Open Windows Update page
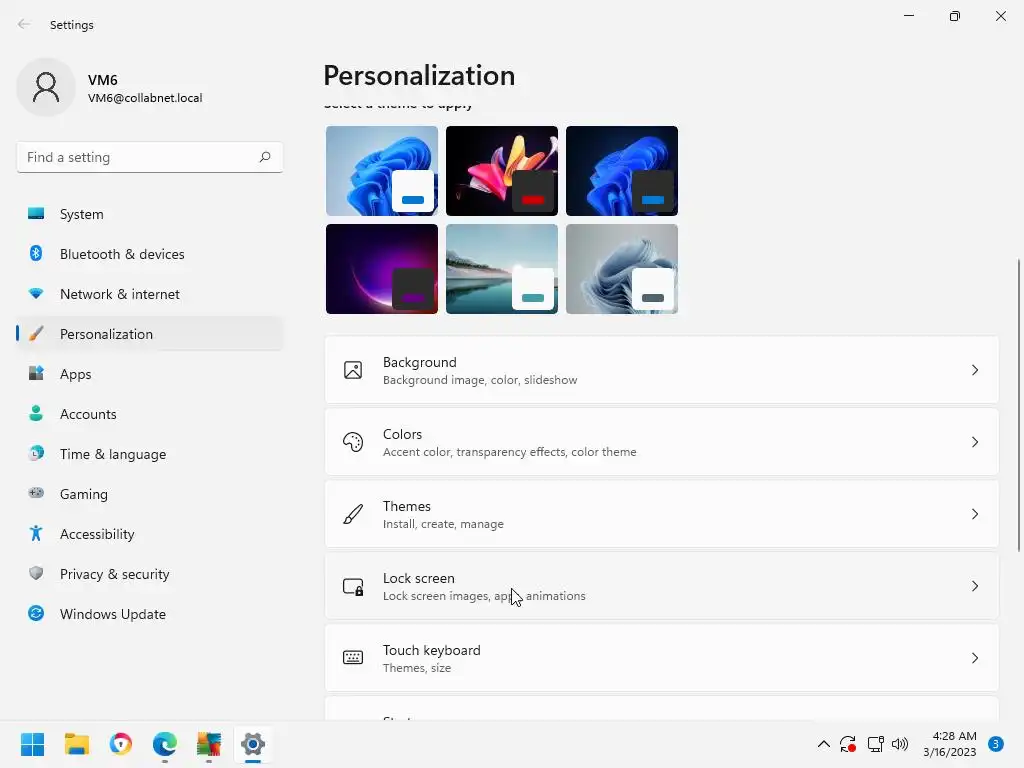The width and height of the screenshot is (1024, 768). 150,613
